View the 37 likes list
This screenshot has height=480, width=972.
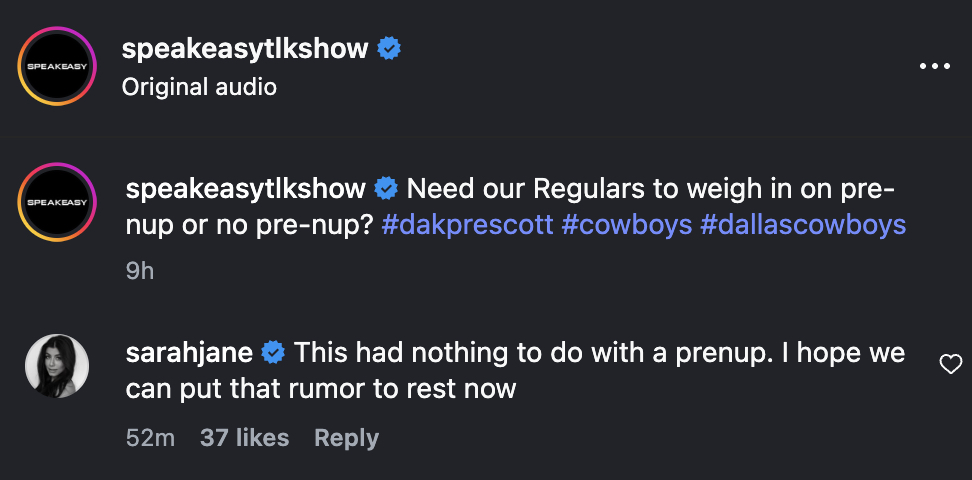point(245,438)
